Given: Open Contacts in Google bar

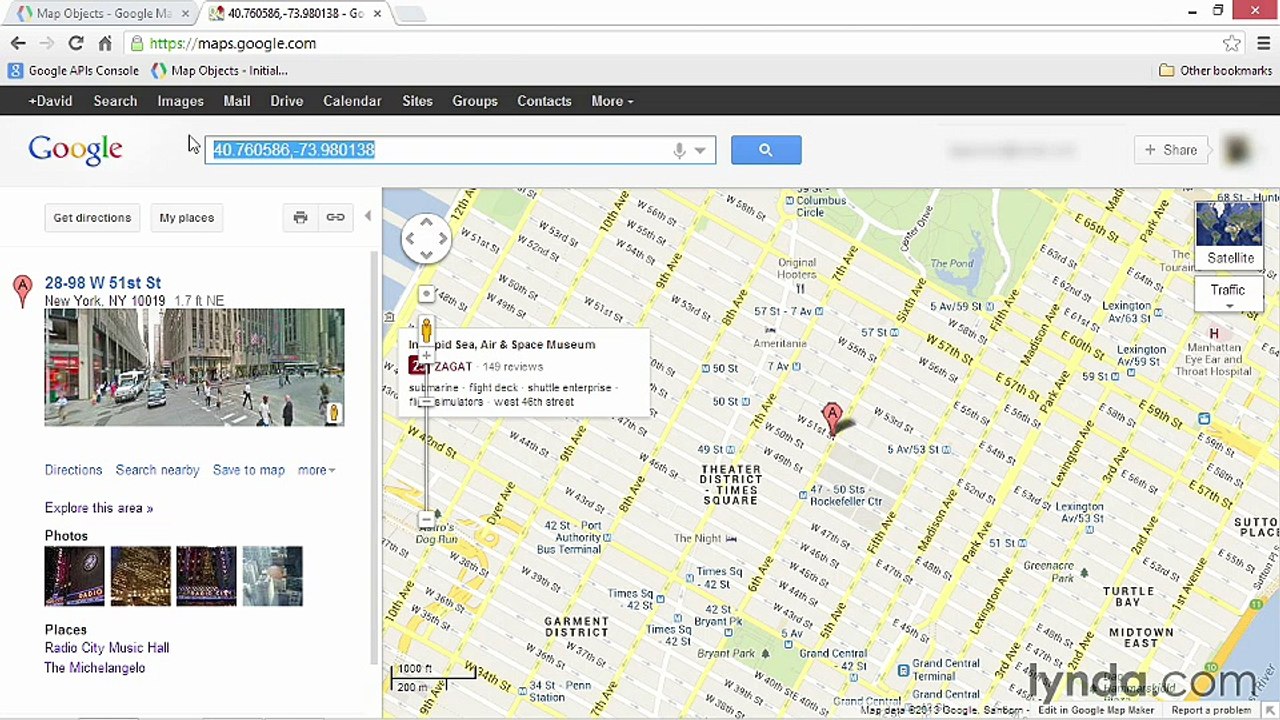Looking at the screenshot, I should (x=544, y=101).
